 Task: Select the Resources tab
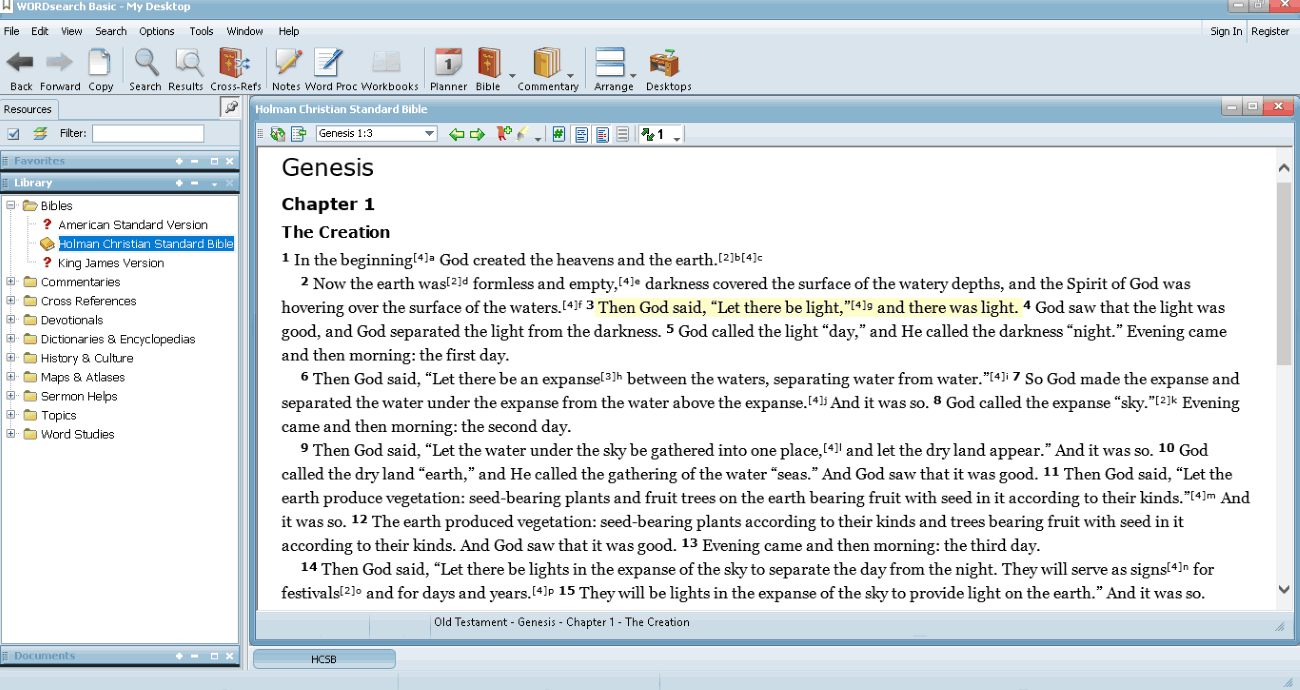coord(27,109)
